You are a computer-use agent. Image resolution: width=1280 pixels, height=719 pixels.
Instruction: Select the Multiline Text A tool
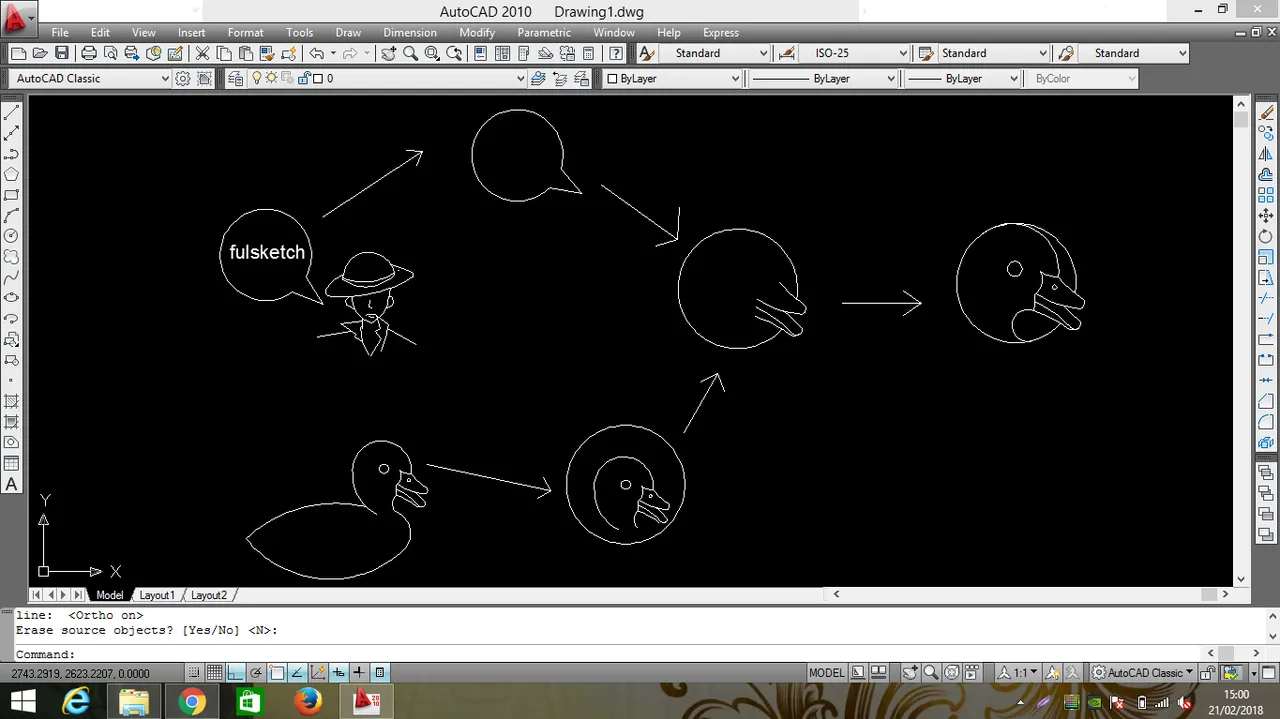(x=12, y=484)
